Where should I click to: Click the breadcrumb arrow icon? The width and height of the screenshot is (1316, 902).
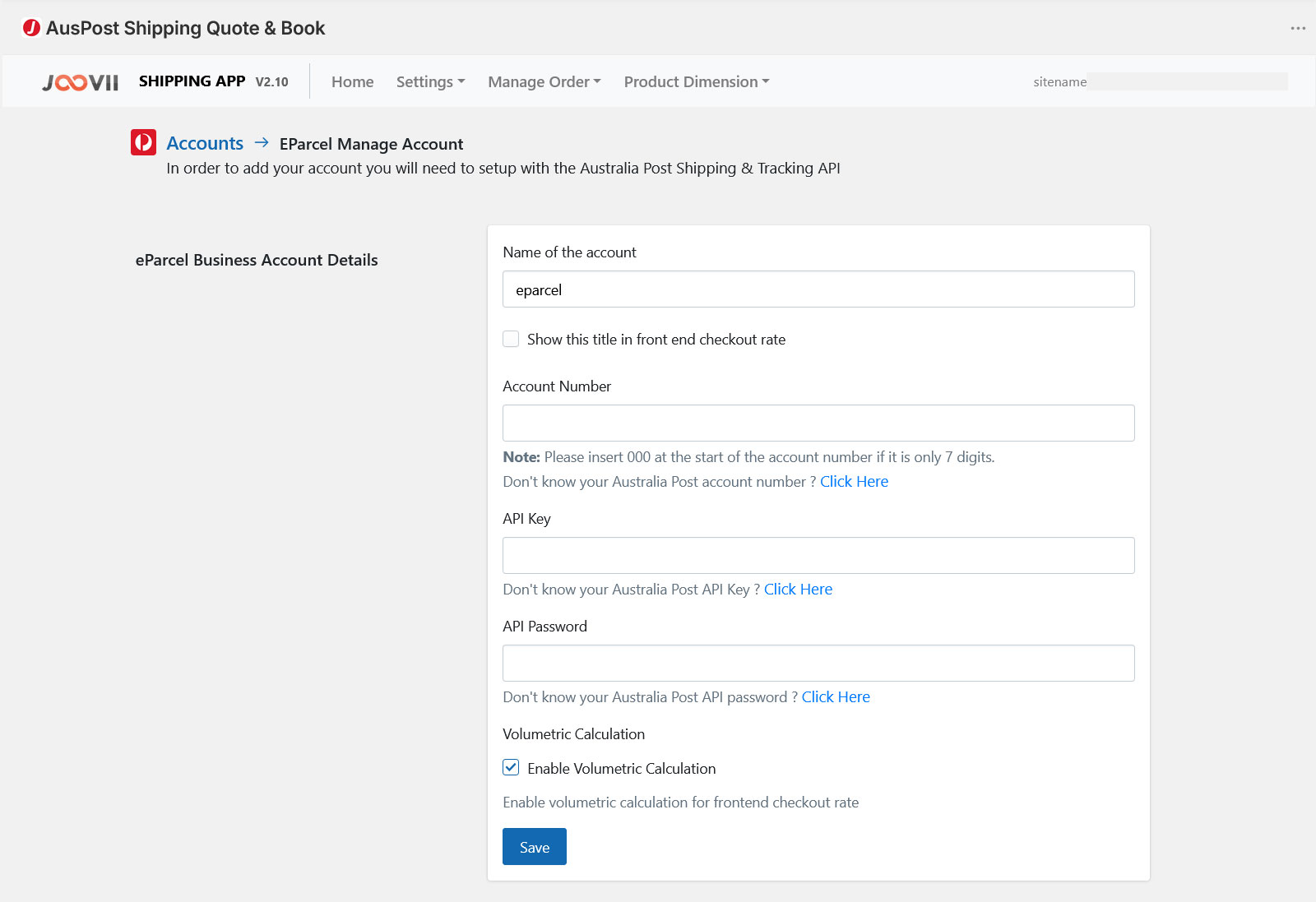262,143
